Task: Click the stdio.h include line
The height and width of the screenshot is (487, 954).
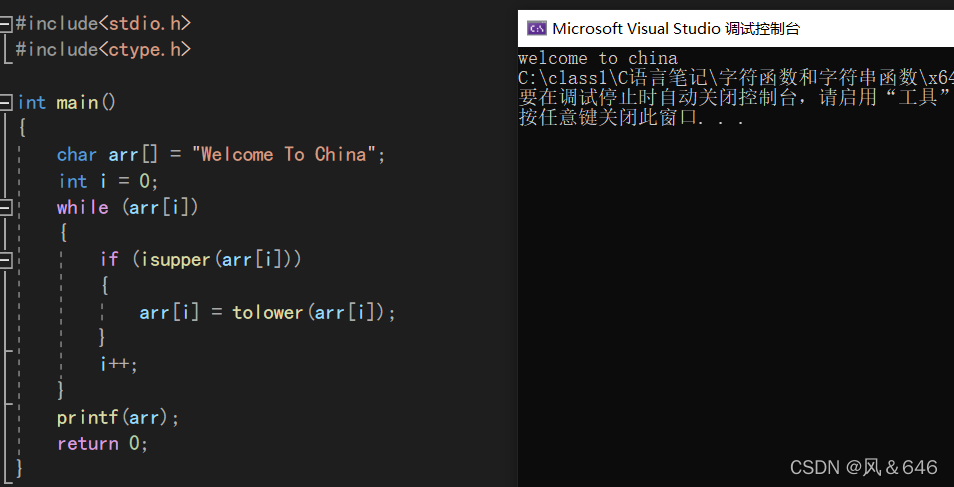Action: 103,22
